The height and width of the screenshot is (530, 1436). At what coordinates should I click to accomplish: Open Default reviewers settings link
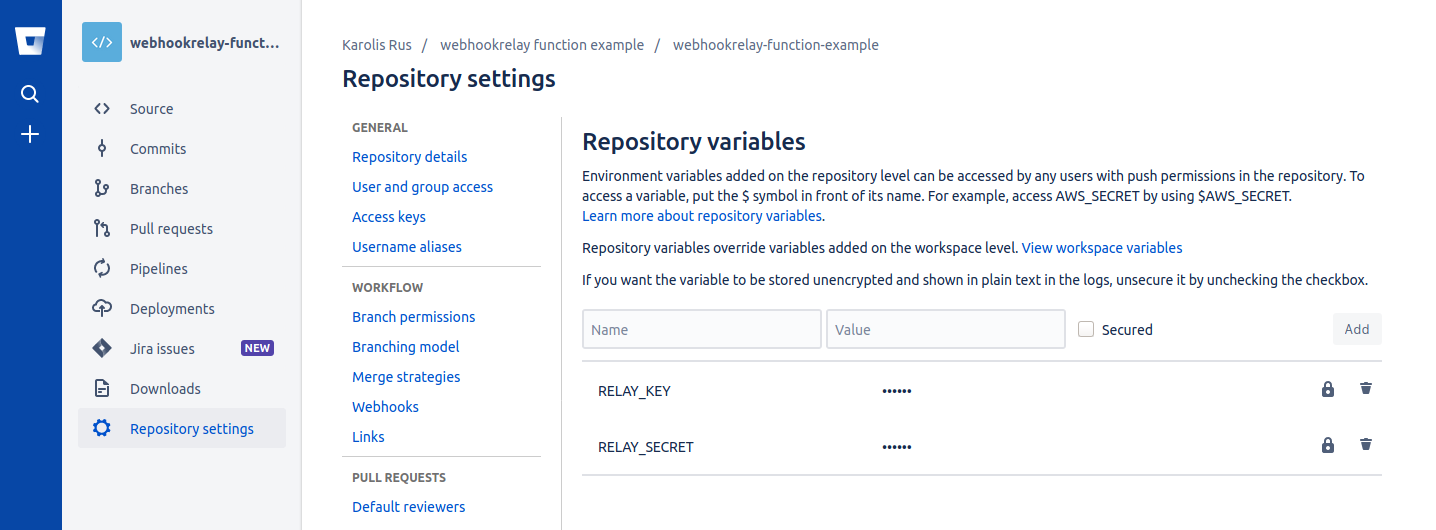(408, 507)
